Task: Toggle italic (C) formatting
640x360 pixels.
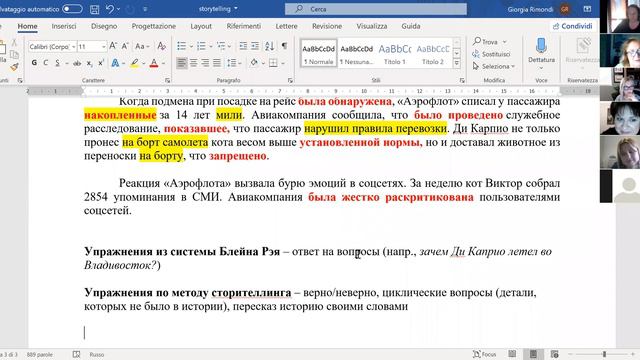Action: tap(46, 63)
